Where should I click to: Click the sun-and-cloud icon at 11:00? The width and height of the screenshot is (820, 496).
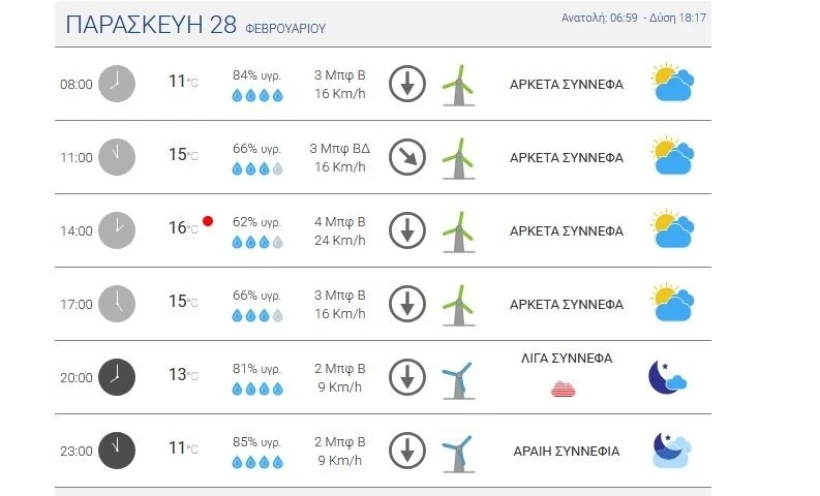(673, 156)
